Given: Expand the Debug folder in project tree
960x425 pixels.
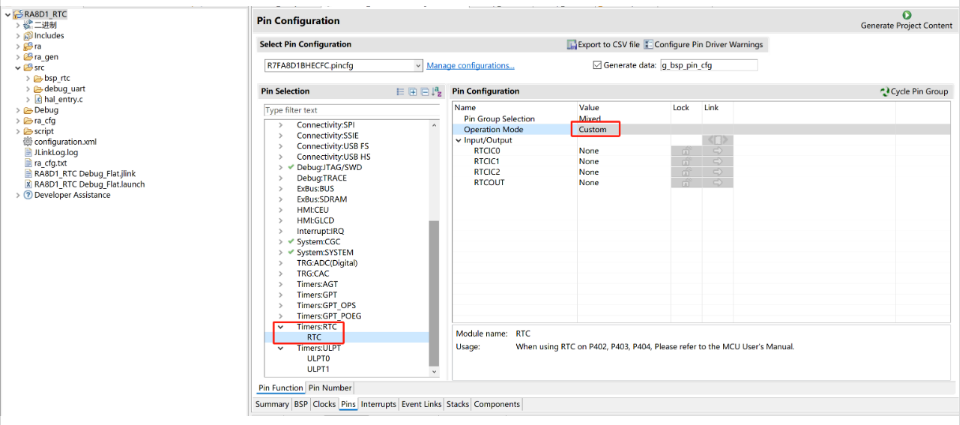Looking at the screenshot, I should coord(18,110).
